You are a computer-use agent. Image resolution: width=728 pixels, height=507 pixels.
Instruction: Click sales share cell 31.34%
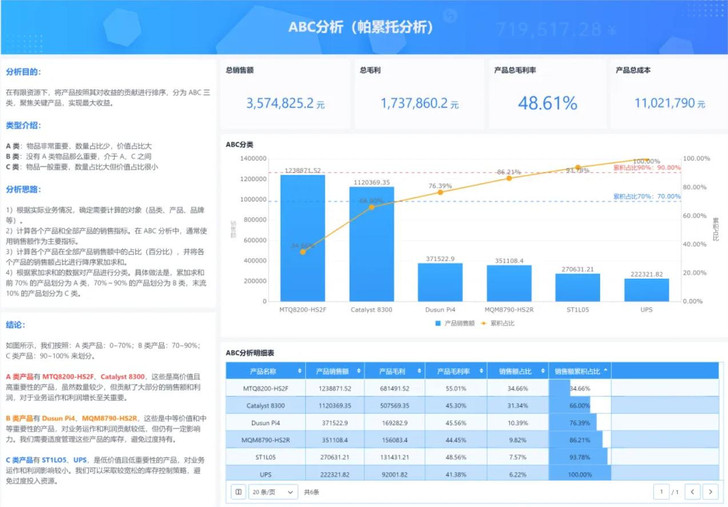(x=518, y=405)
